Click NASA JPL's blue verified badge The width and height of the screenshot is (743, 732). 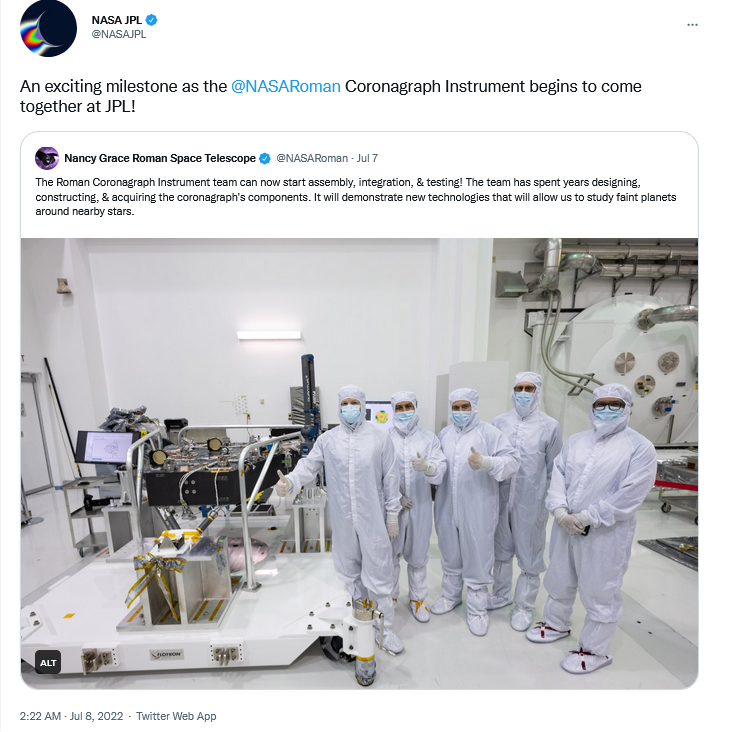click(152, 20)
